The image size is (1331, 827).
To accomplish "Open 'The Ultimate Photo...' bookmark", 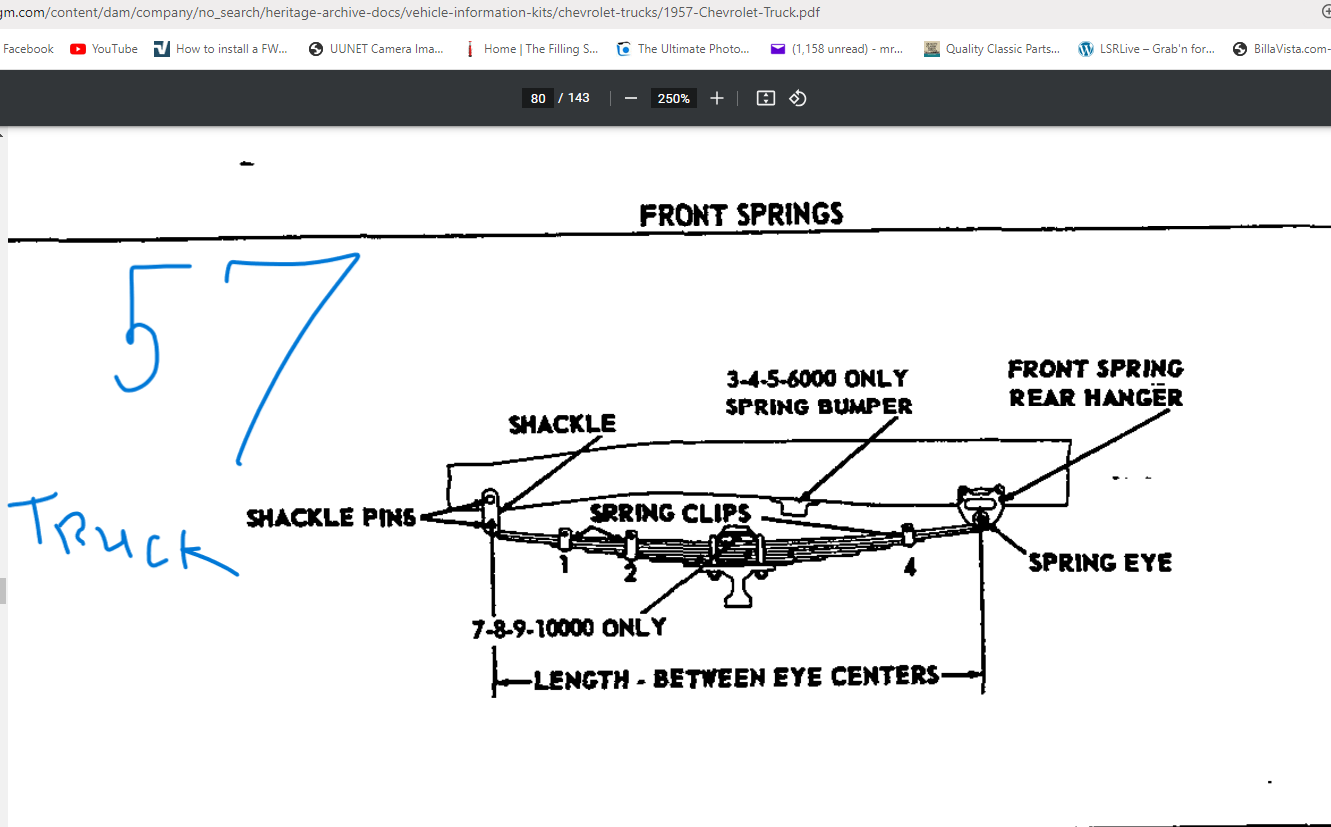I will (683, 49).
